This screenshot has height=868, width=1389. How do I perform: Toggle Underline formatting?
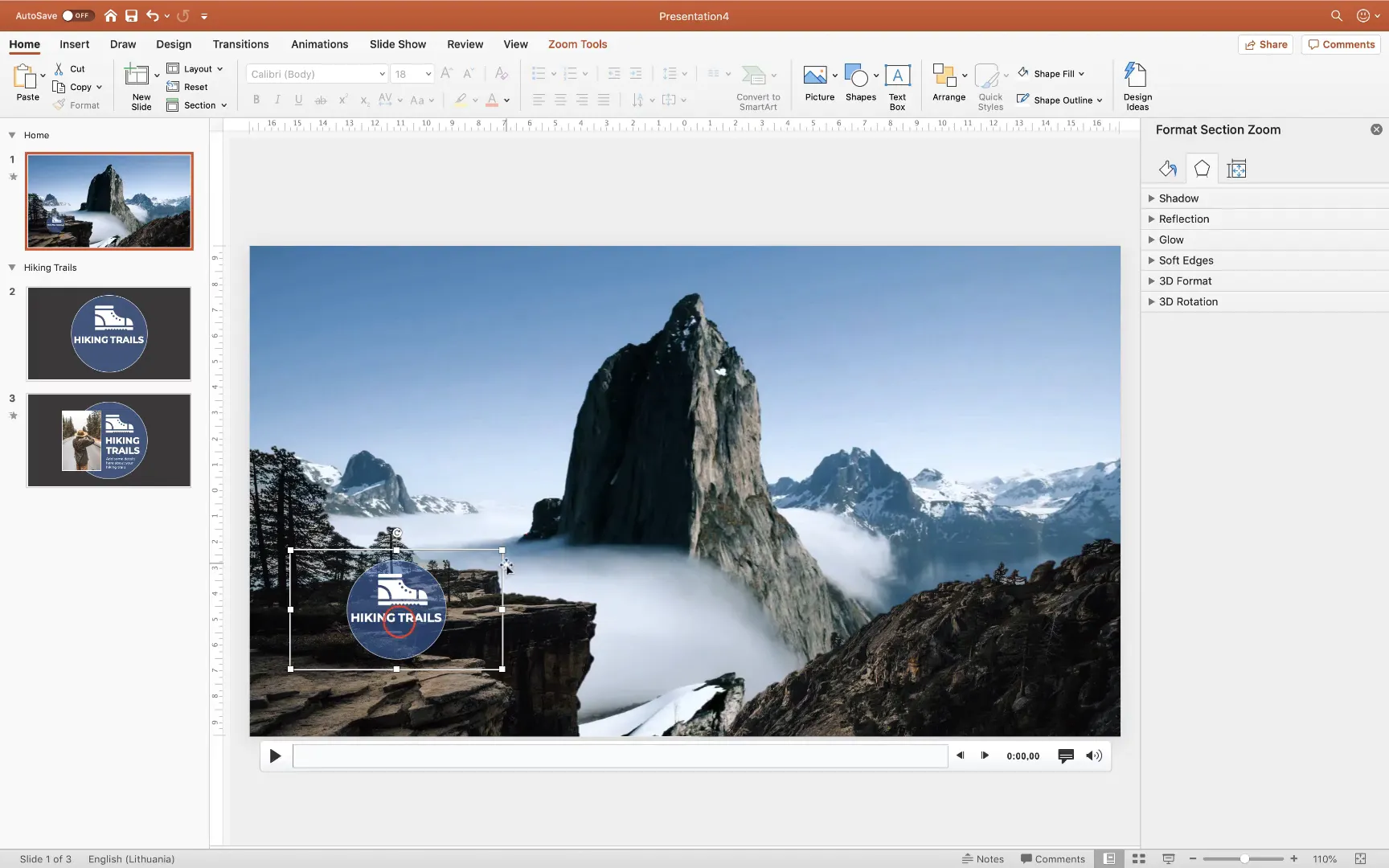(x=298, y=100)
